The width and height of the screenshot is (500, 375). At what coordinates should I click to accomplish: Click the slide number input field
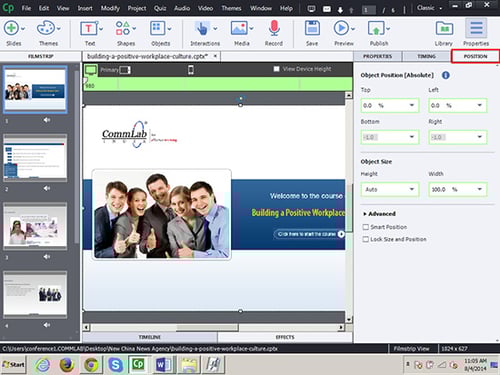(369, 10)
